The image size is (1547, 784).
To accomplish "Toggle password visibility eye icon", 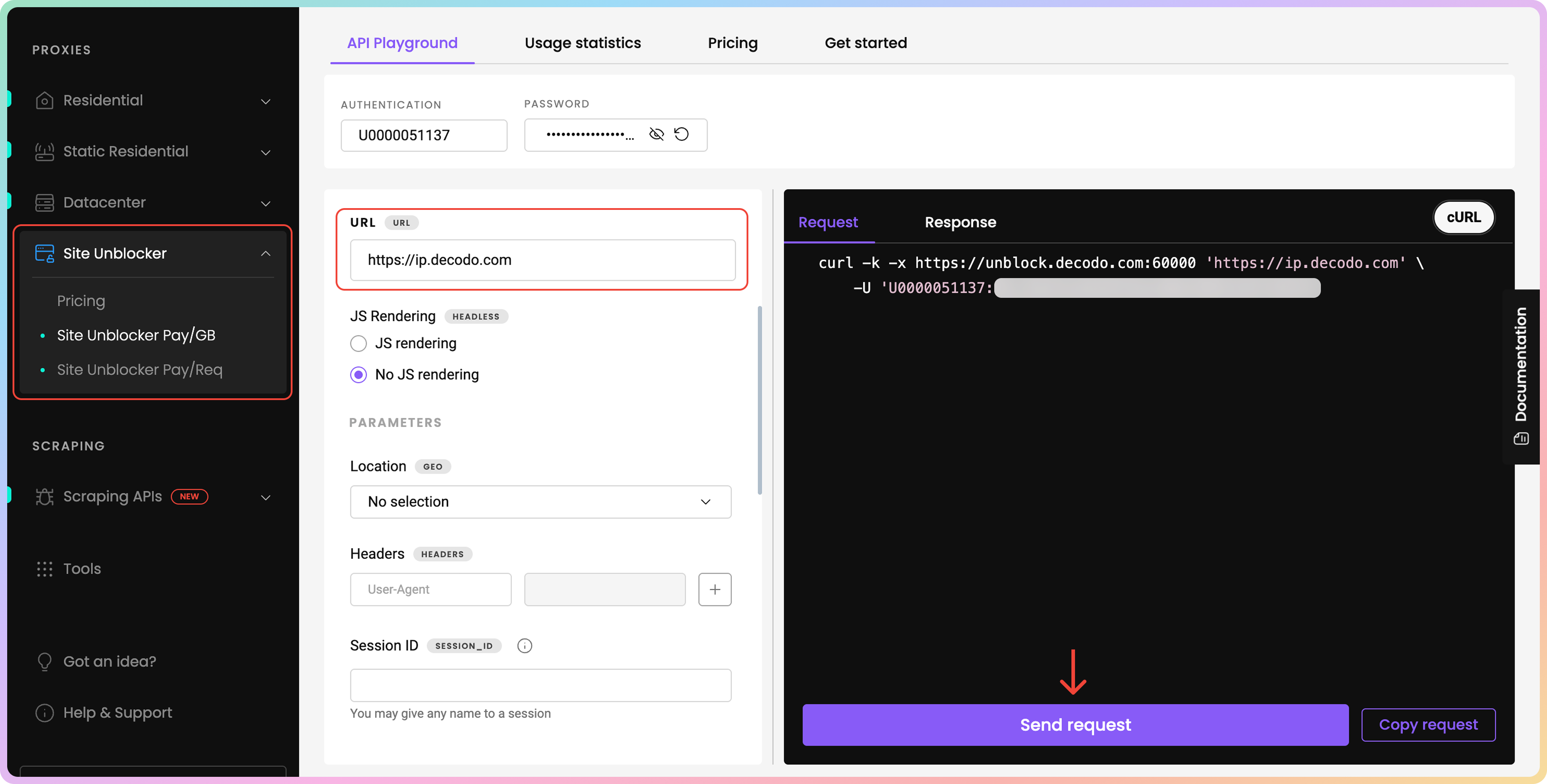I will (x=656, y=135).
